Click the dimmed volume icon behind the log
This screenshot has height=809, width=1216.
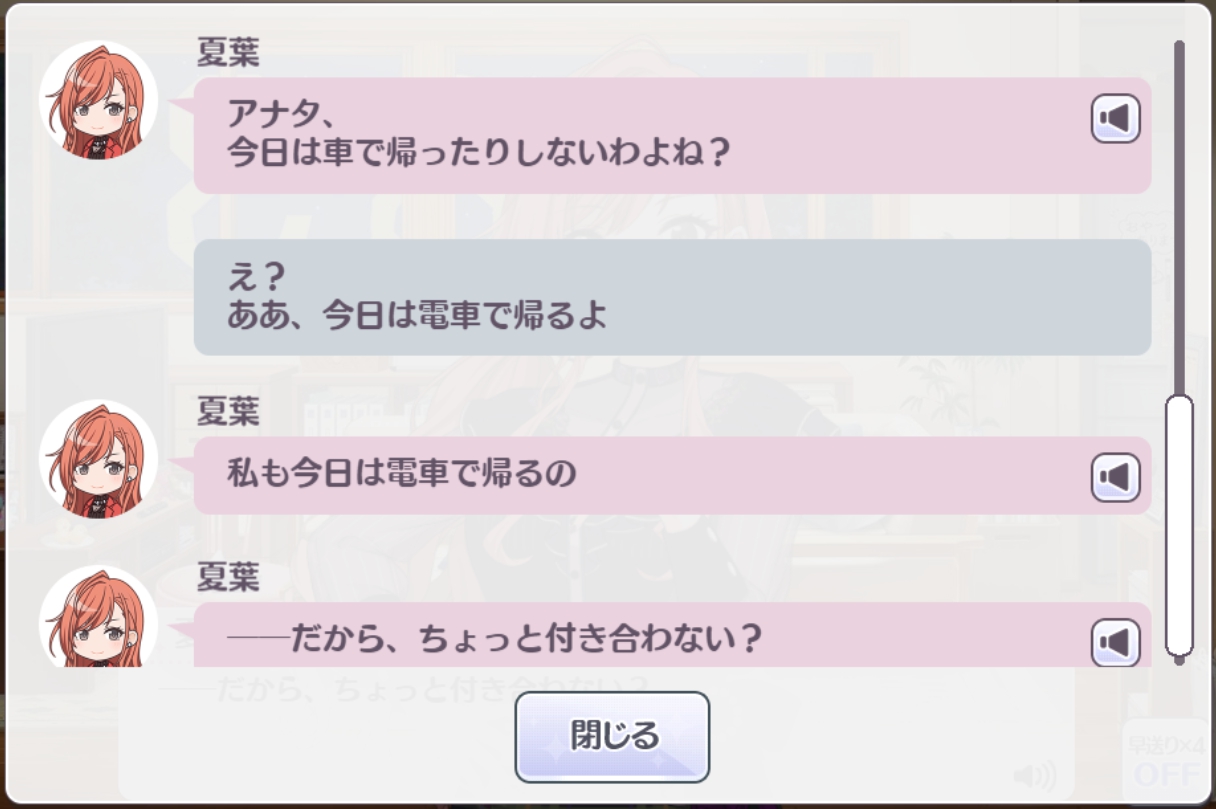1034,775
